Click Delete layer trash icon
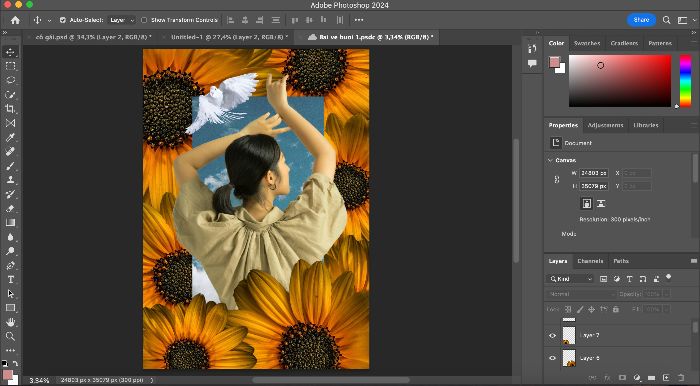700x386 pixels. (681, 378)
